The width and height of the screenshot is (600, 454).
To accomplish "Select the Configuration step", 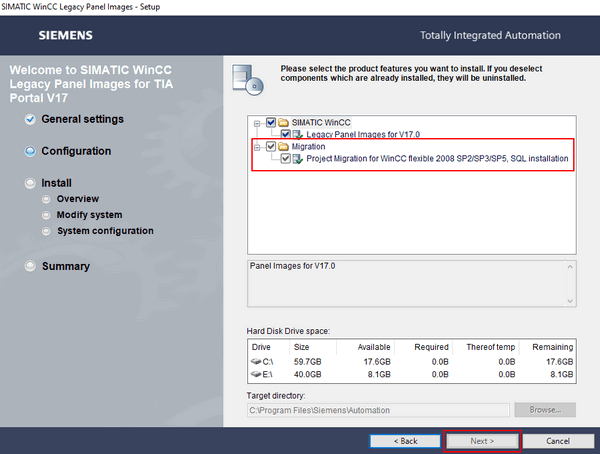I will tap(76, 151).
